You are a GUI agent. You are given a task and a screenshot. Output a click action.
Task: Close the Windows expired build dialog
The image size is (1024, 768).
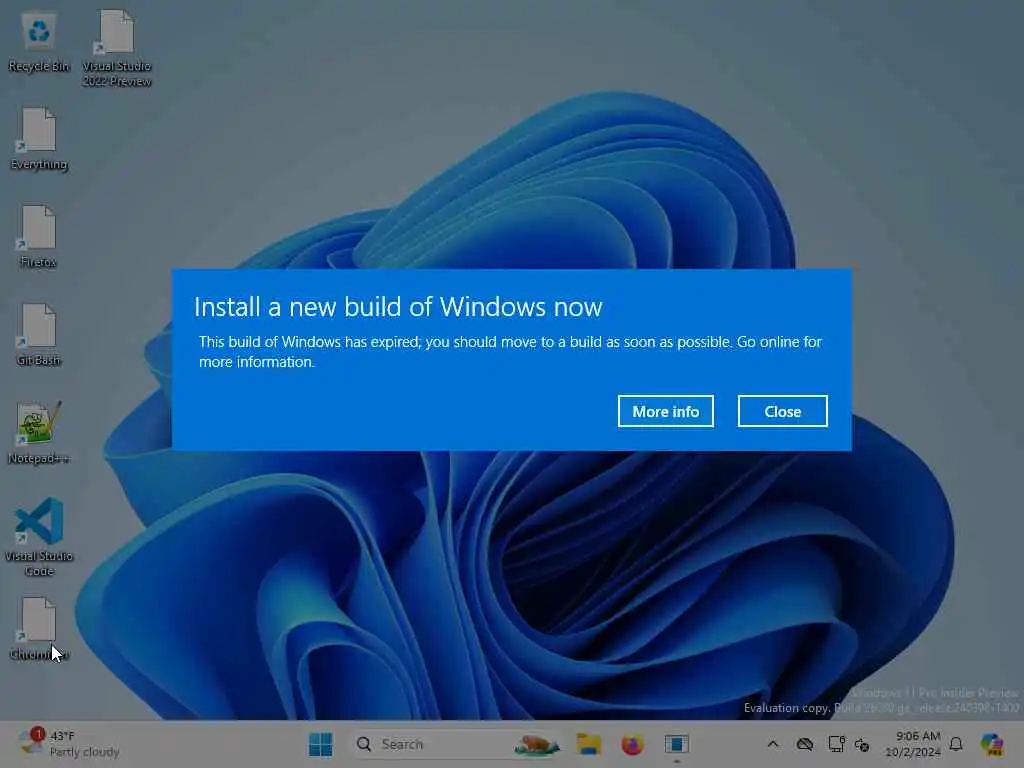(782, 411)
